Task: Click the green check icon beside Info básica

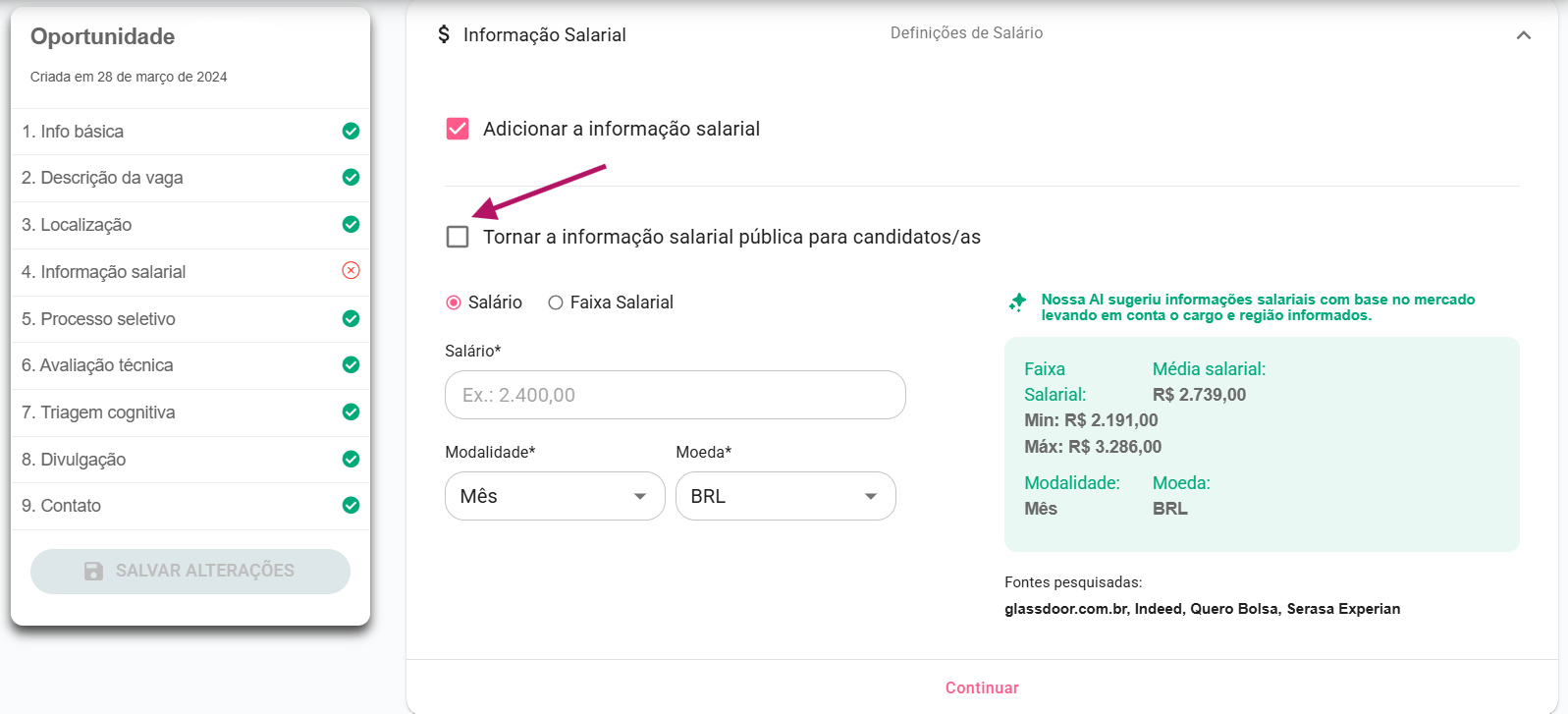Action: click(351, 131)
